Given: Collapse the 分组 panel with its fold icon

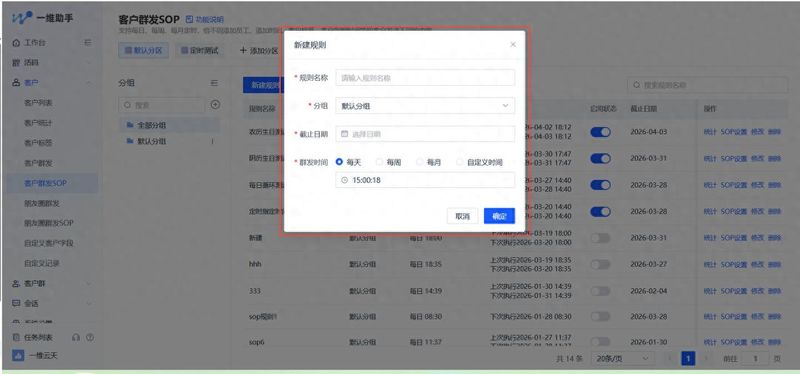Looking at the screenshot, I should [x=214, y=83].
